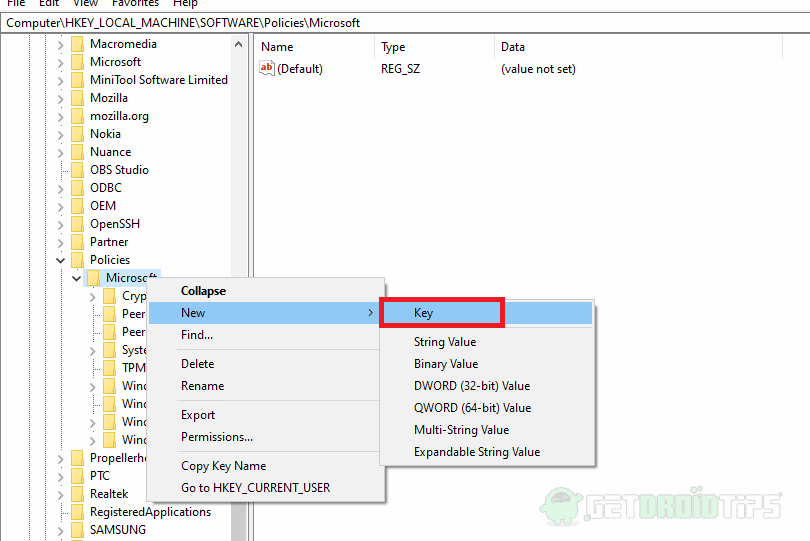The image size is (810, 541).
Task: Select Key from the New submenu
Action: coord(441,313)
